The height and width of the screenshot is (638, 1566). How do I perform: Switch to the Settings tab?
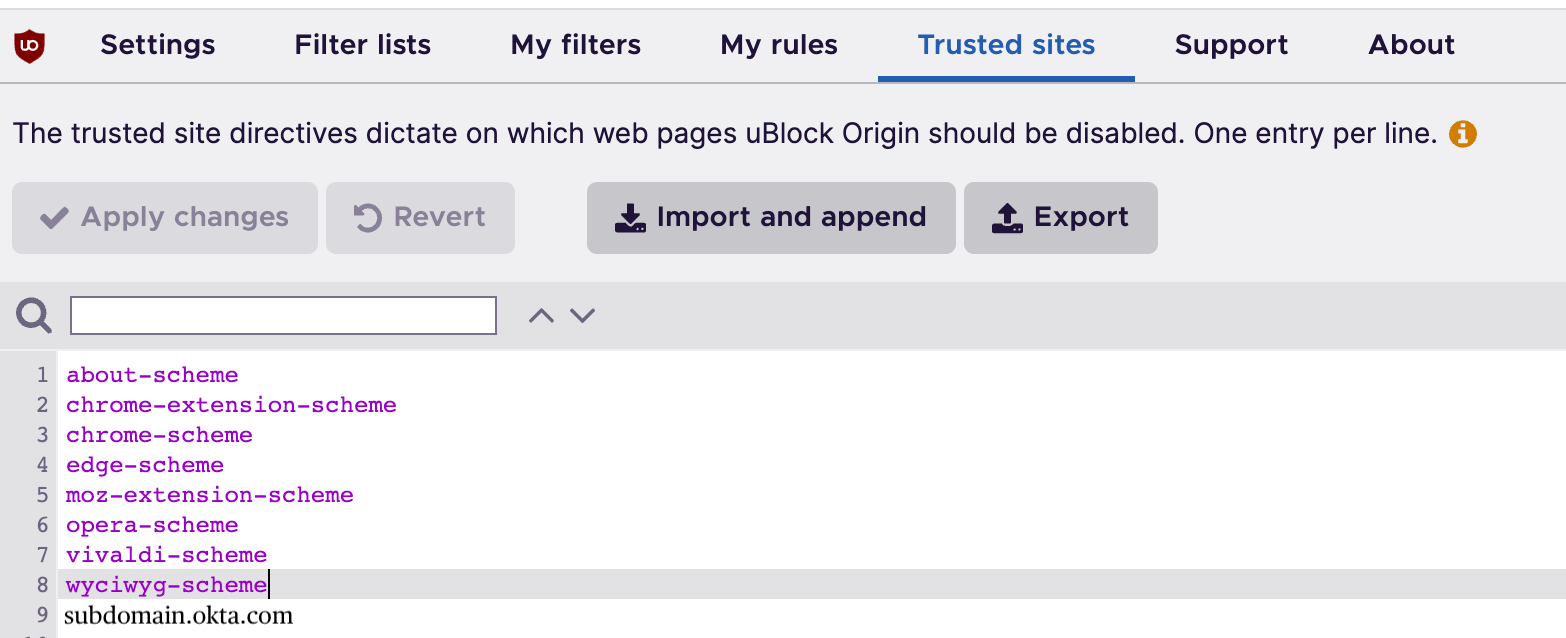pos(157,44)
